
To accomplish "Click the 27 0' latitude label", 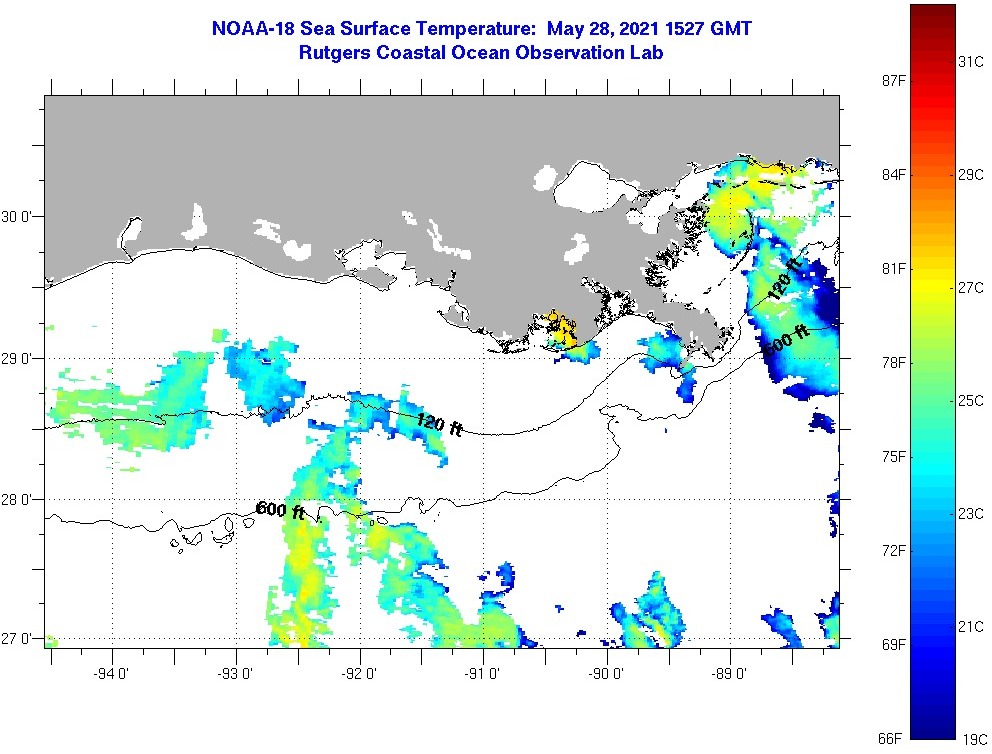I will point(17,638).
